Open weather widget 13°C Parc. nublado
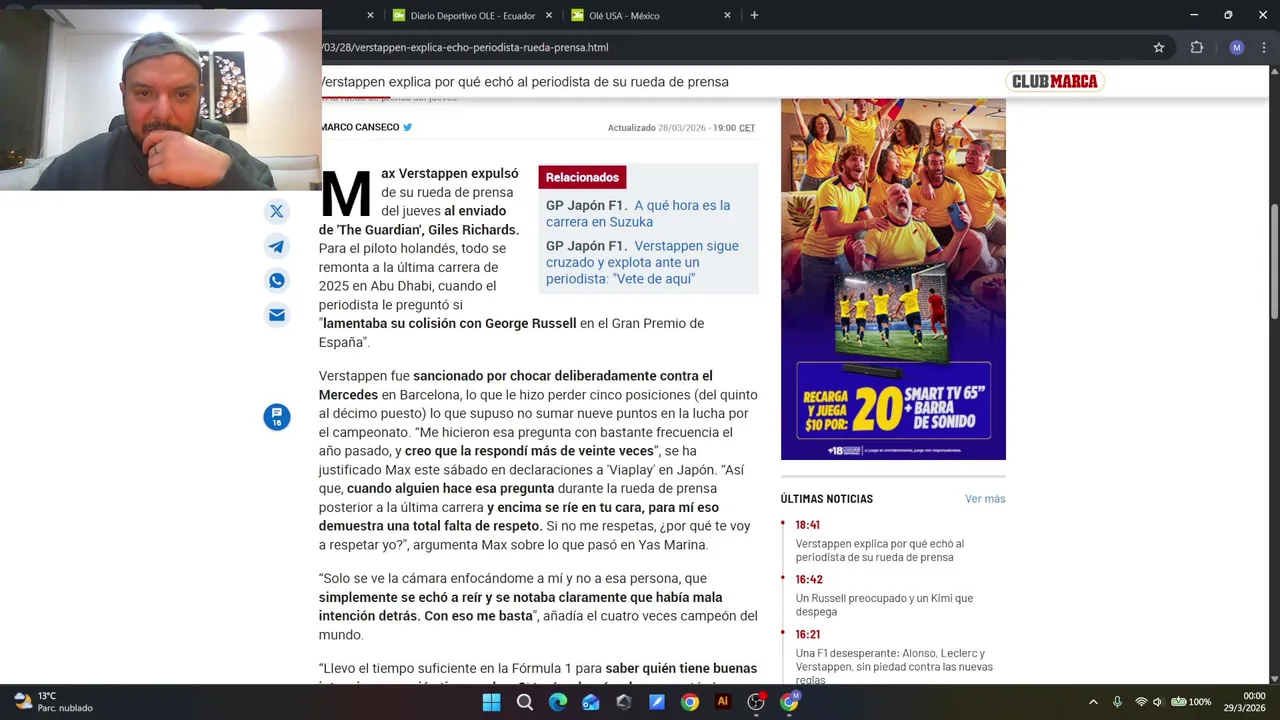This screenshot has height=720, width=1280. pyautogui.click(x=52, y=702)
